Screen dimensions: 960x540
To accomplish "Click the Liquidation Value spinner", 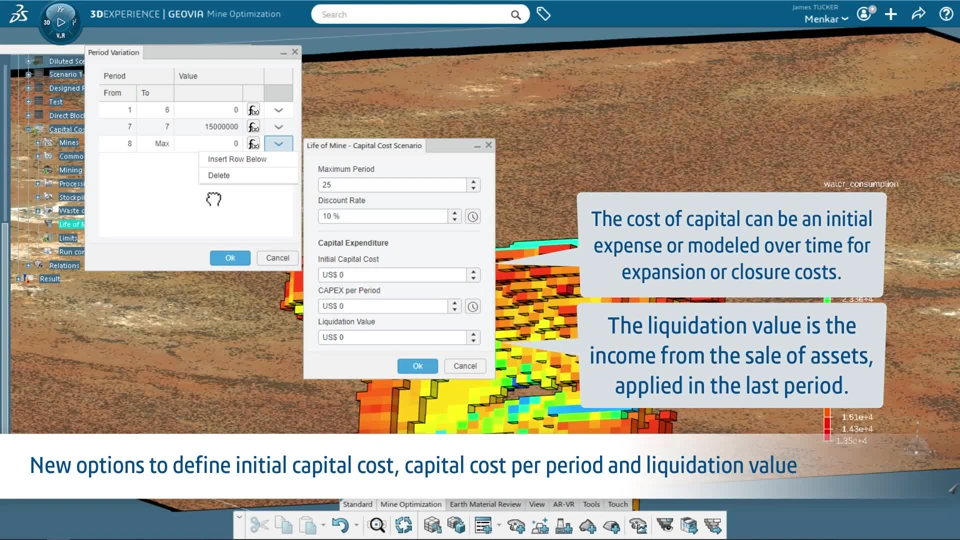I will [x=473, y=337].
